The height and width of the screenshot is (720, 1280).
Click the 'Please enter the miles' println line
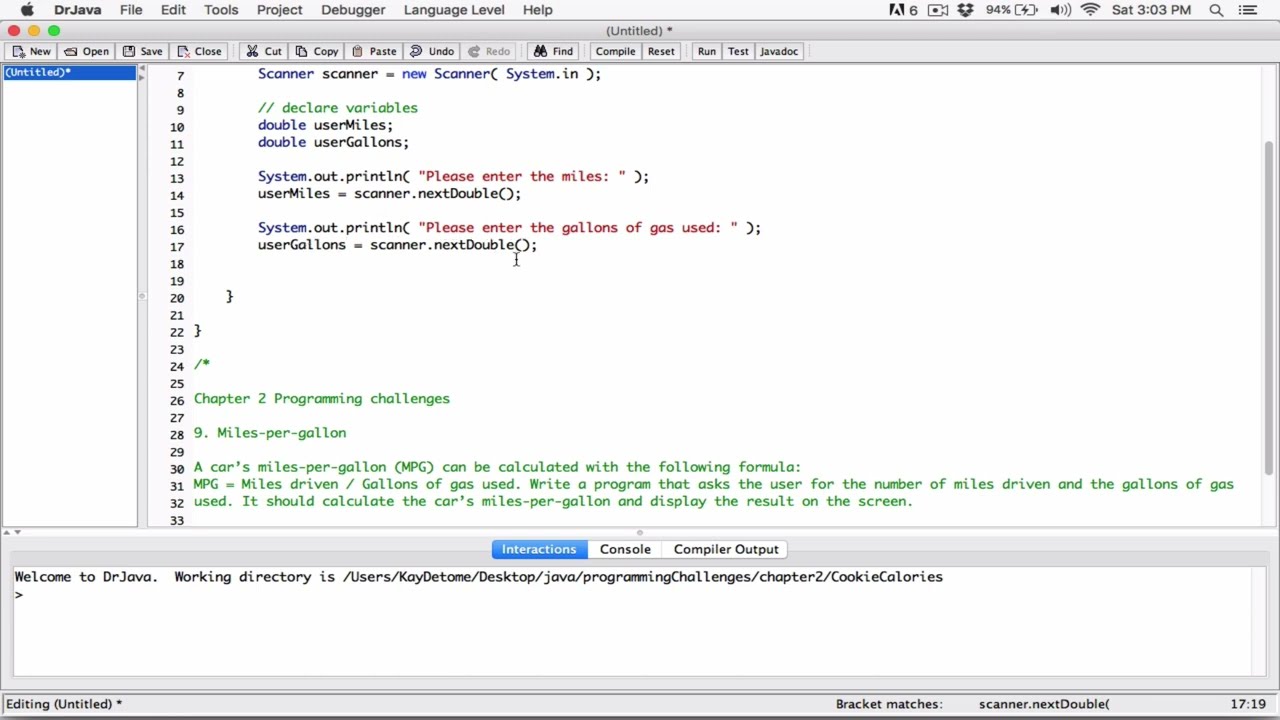point(453,177)
